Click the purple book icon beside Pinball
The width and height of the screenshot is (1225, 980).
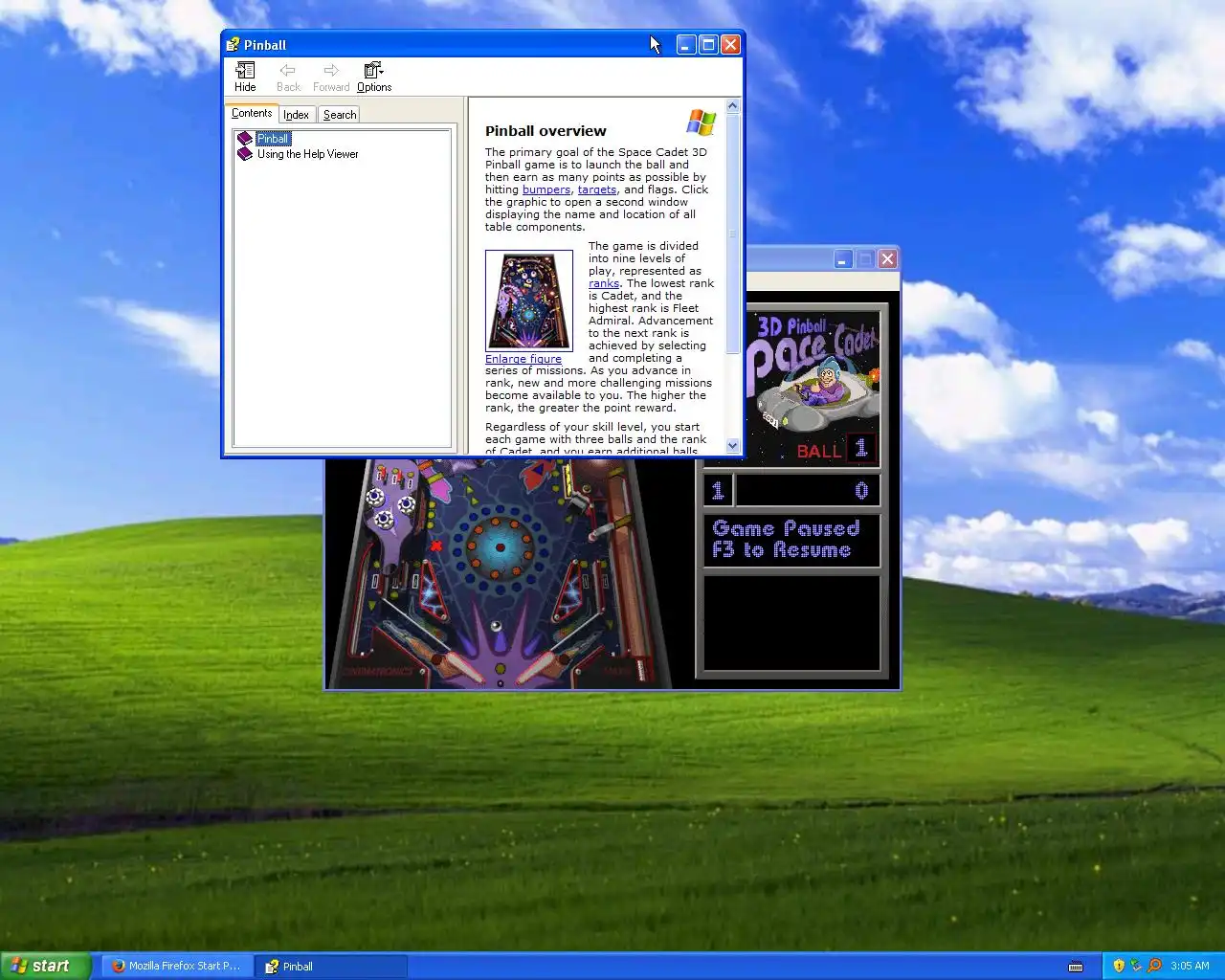pos(245,139)
